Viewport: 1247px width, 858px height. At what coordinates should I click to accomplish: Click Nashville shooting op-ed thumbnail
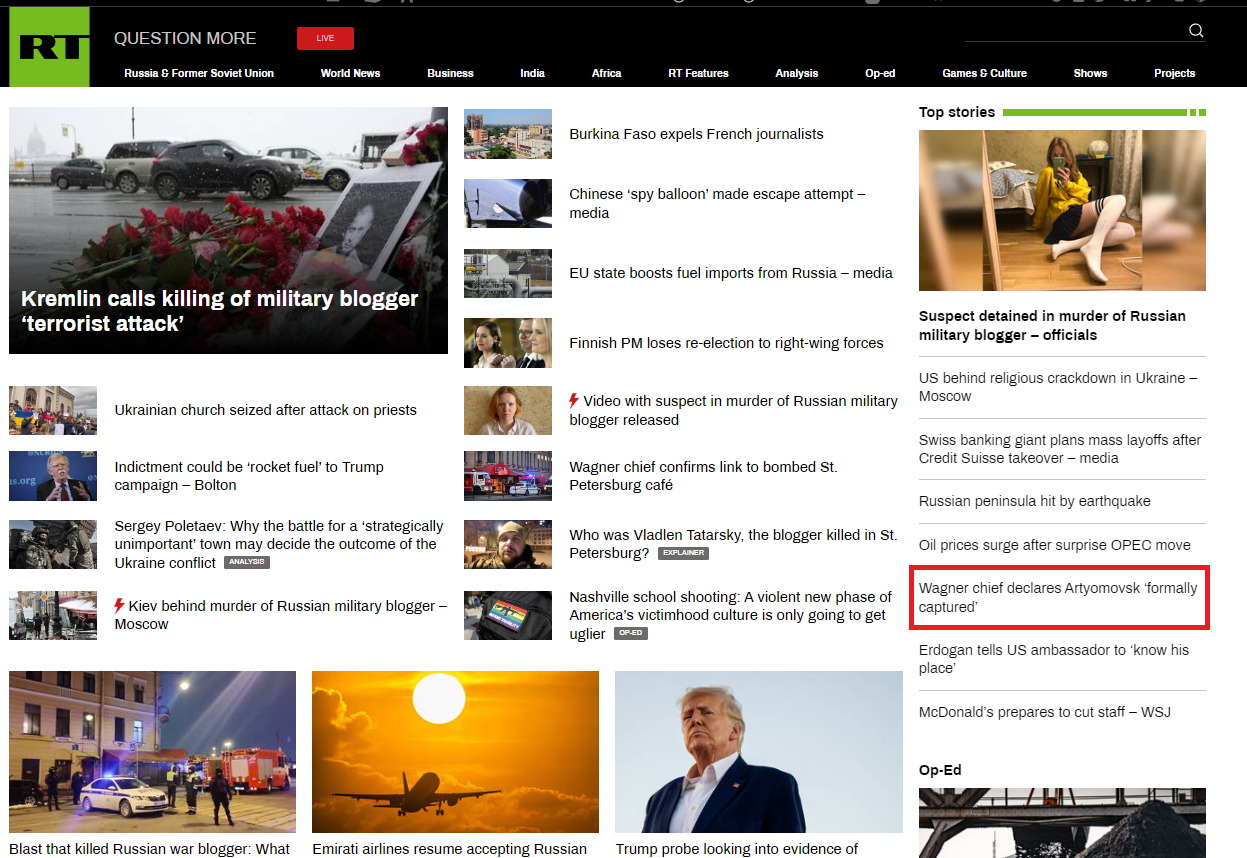tap(508, 615)
